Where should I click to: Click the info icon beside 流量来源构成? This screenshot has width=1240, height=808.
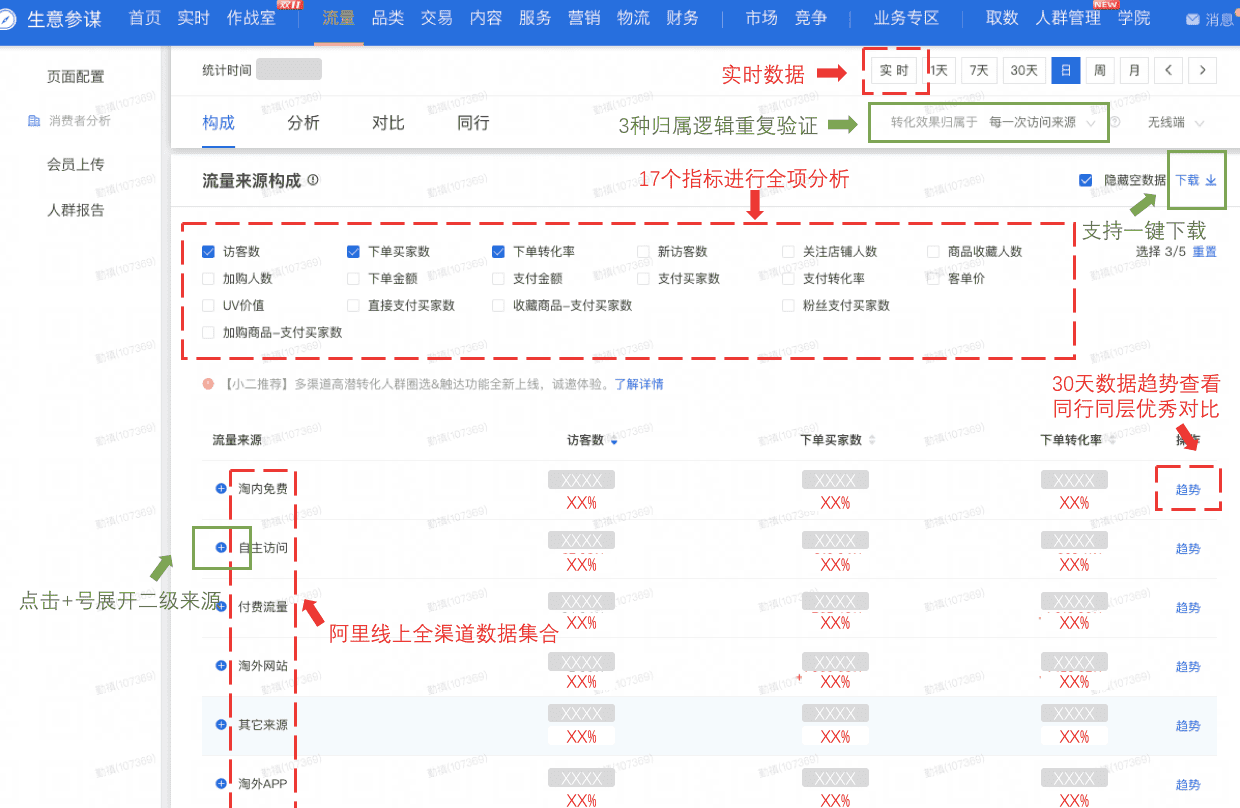[313, 181]
